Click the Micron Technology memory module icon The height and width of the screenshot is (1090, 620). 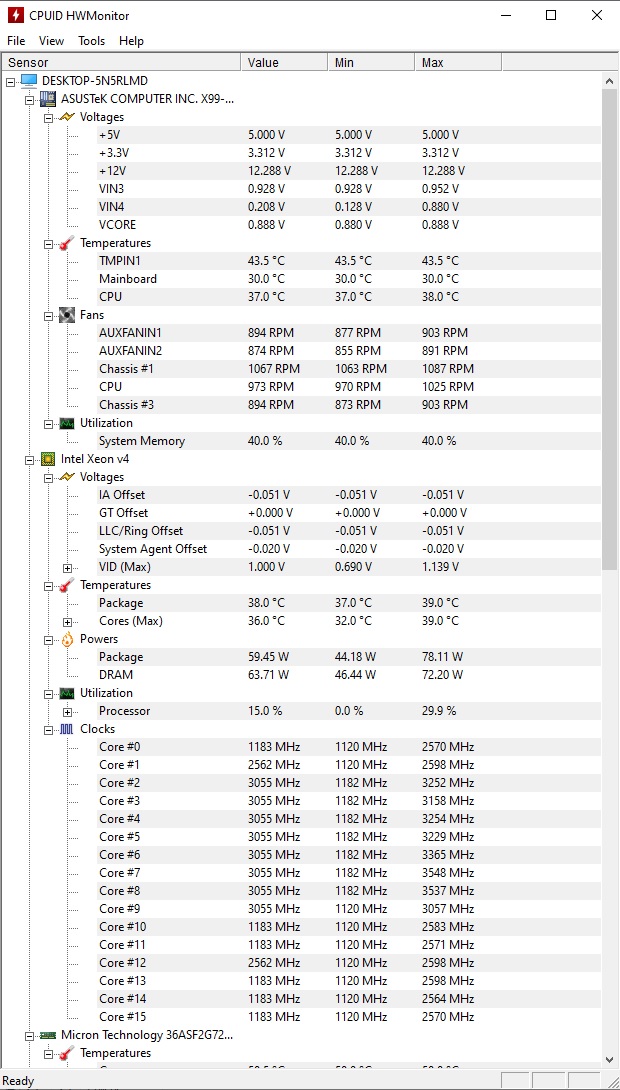tap(48, 1035)
